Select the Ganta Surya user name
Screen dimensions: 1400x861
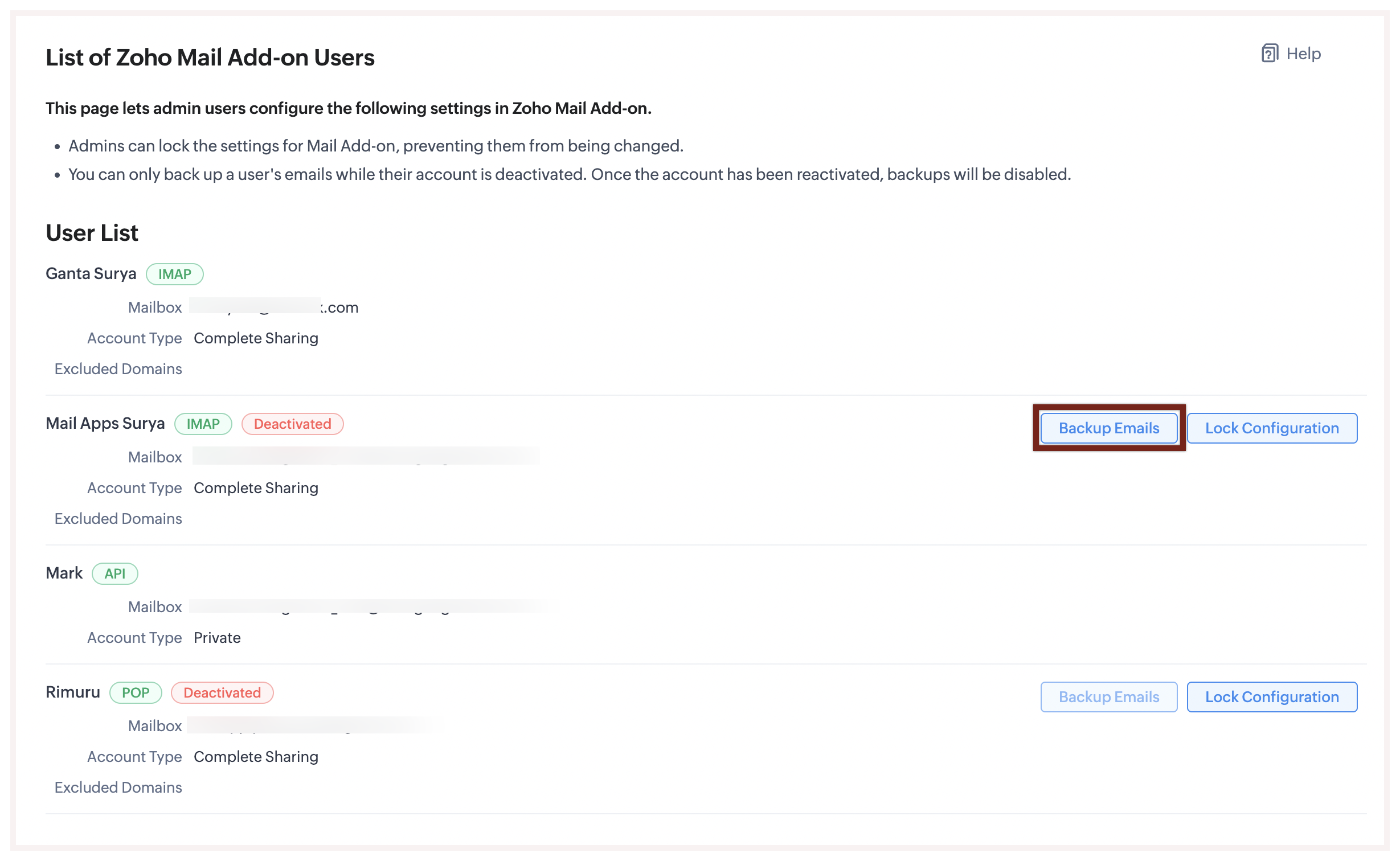click(x=91, y=273)
